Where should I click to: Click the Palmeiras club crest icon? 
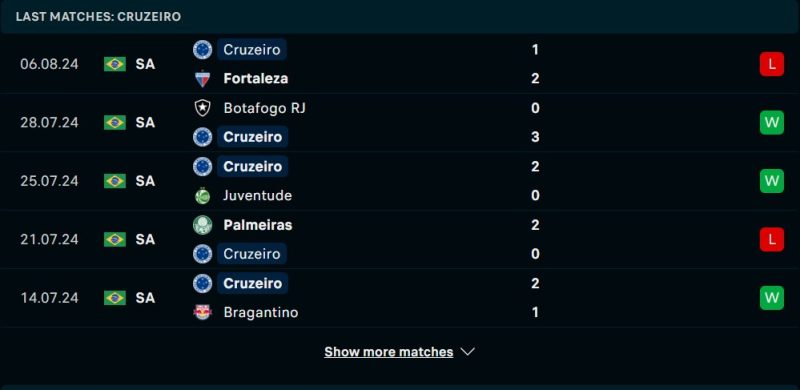[x=203, y=225]
